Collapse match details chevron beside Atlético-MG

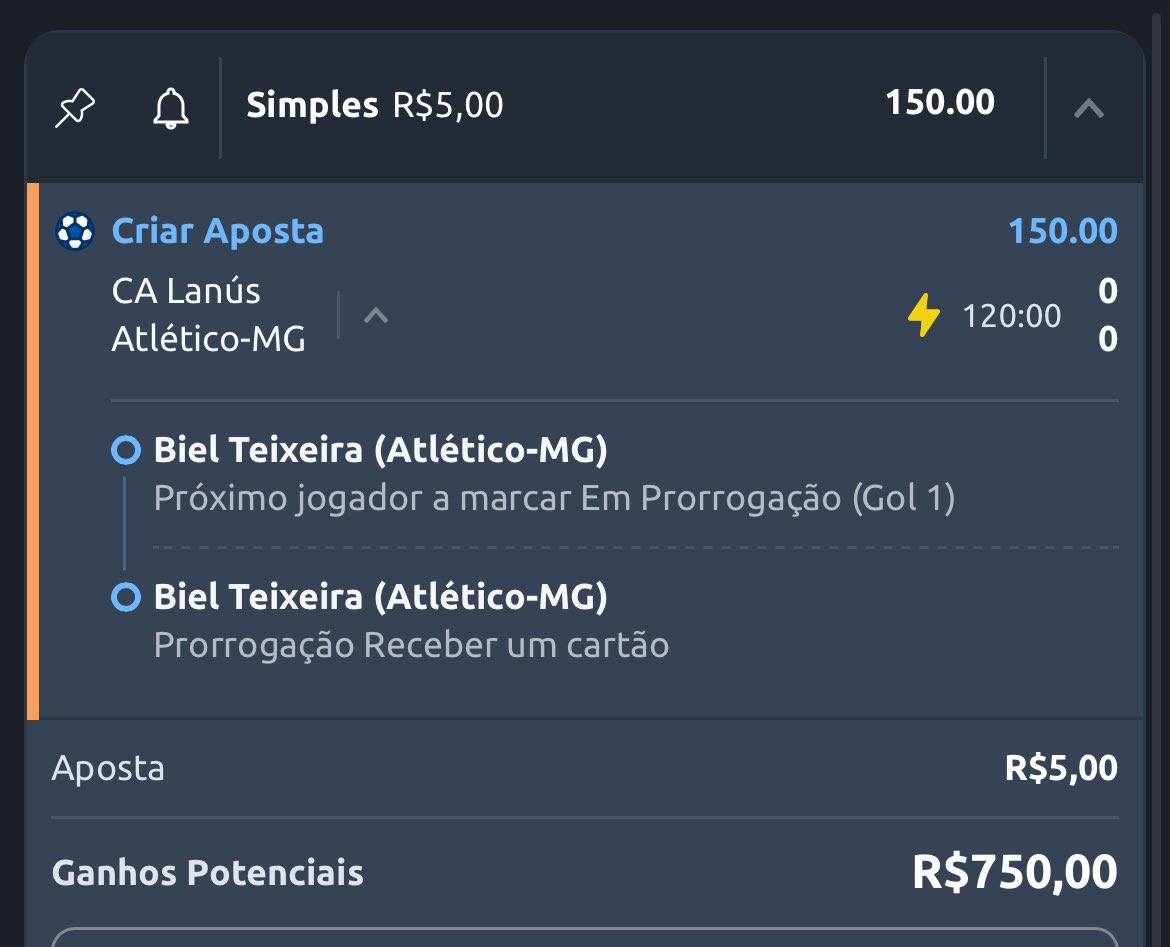pos(375,316)
